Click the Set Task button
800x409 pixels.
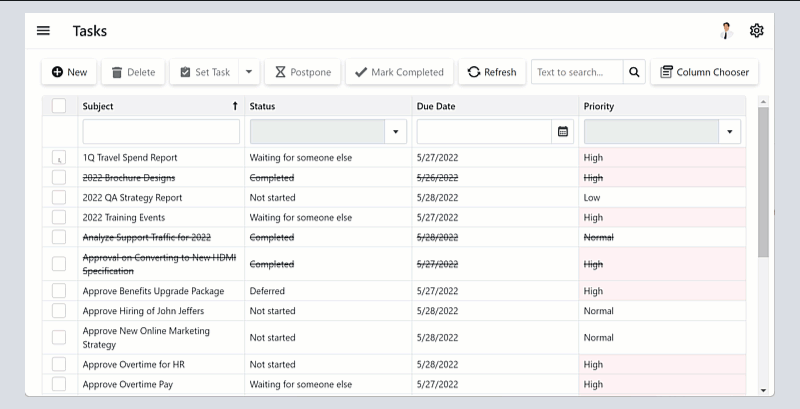[205, 72]
